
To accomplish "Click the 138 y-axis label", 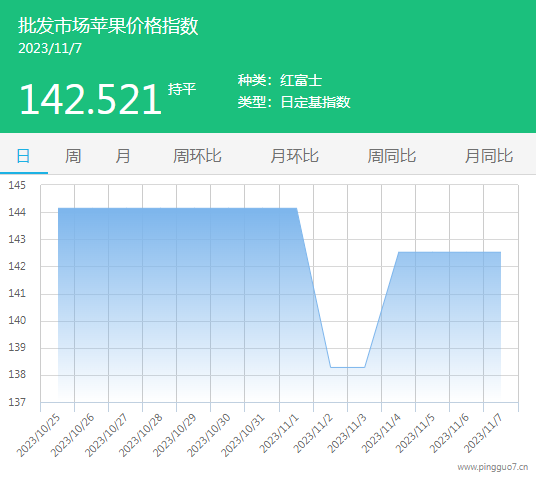I will tap(17, 374).
